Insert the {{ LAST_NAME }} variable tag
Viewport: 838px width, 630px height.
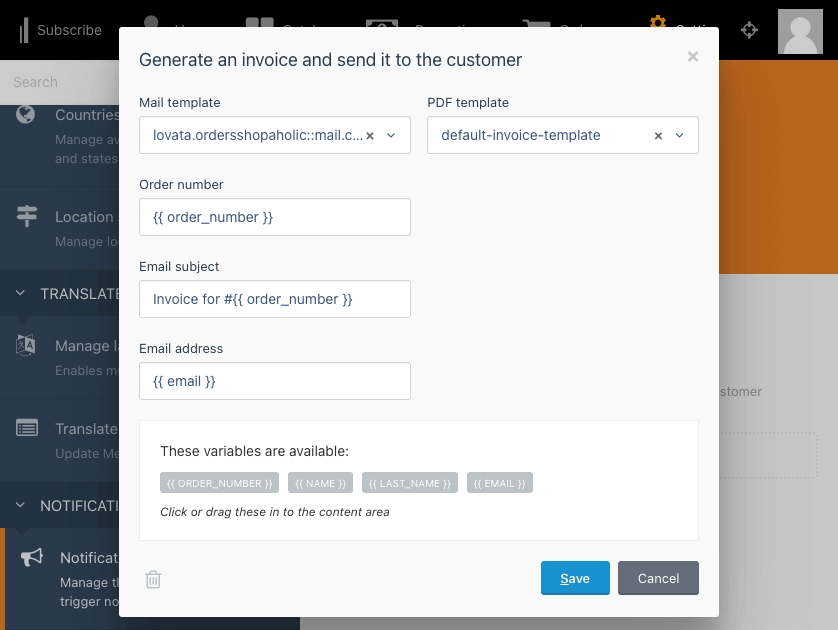pyautogui.click(x=409, y=483)
